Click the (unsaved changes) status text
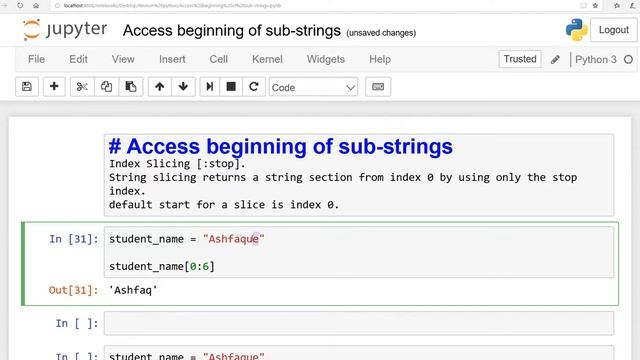The height and width of the screenshot is (360, 640). coord(381,33)
